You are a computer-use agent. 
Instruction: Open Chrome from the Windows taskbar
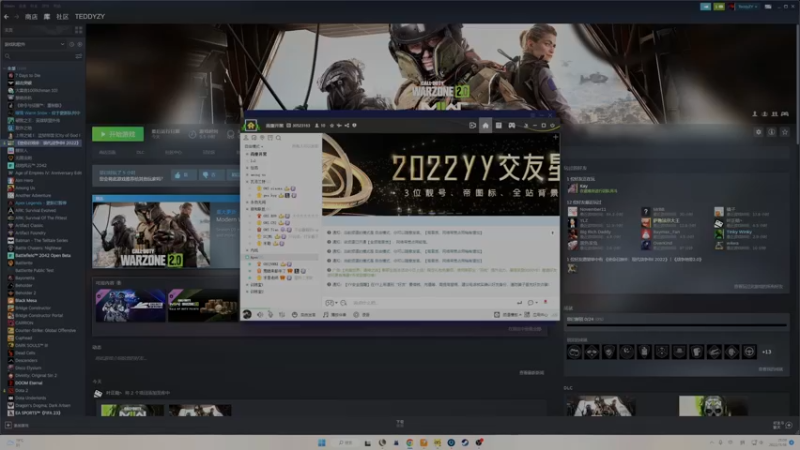coord(410,443)
